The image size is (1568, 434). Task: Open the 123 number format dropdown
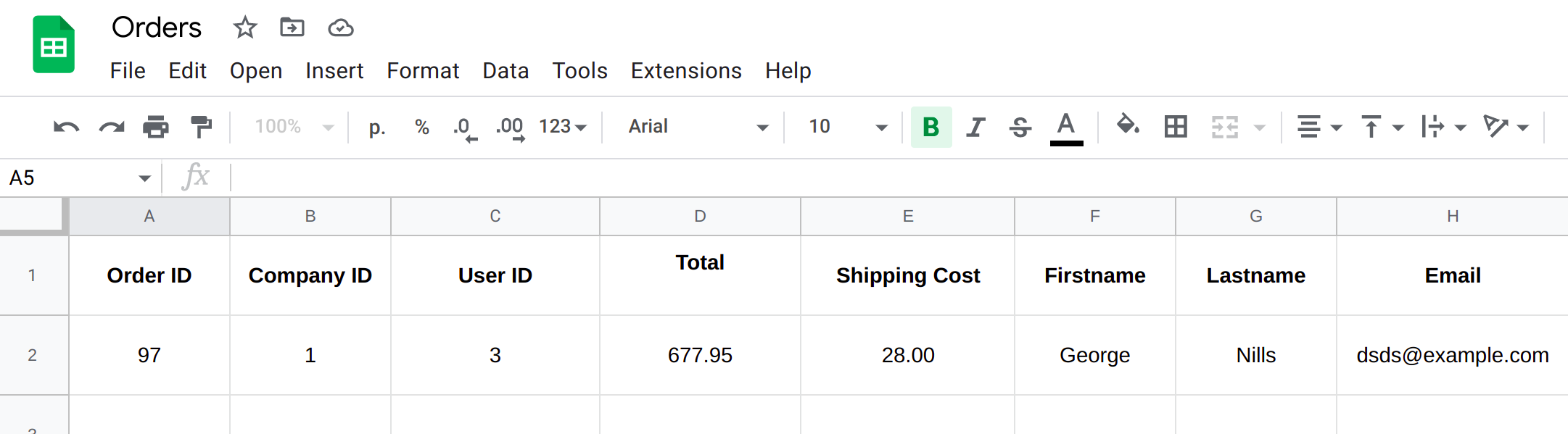tap(562, 127)
